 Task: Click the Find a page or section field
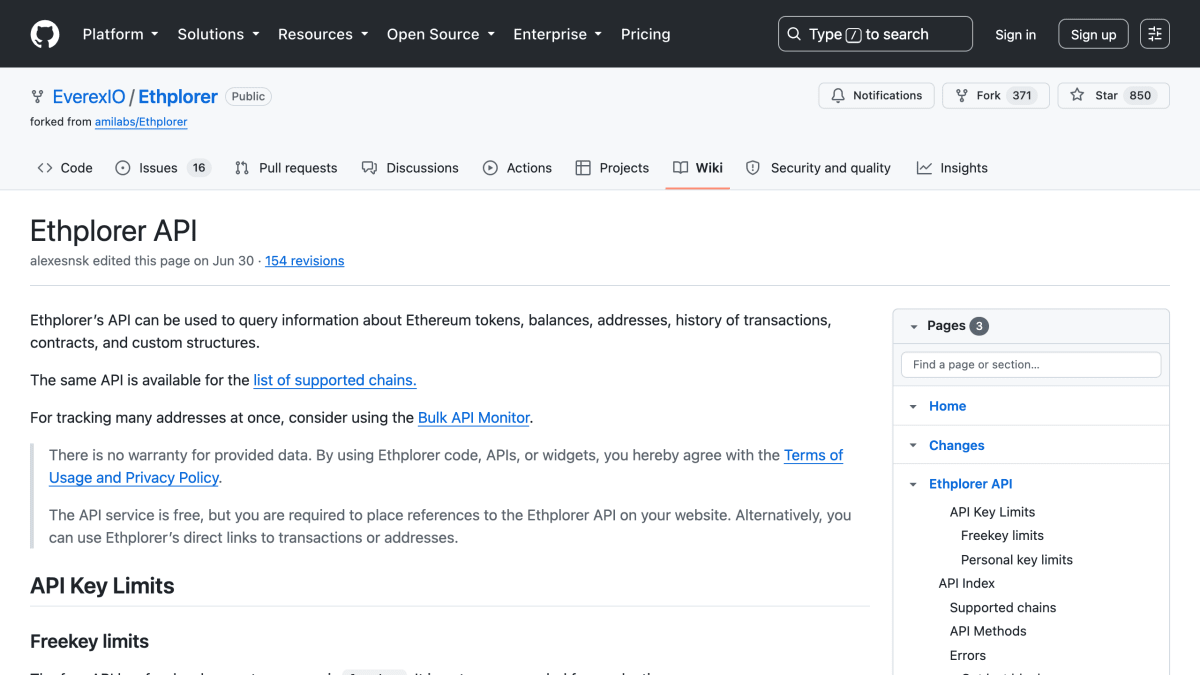click(x=1031, y=364)
